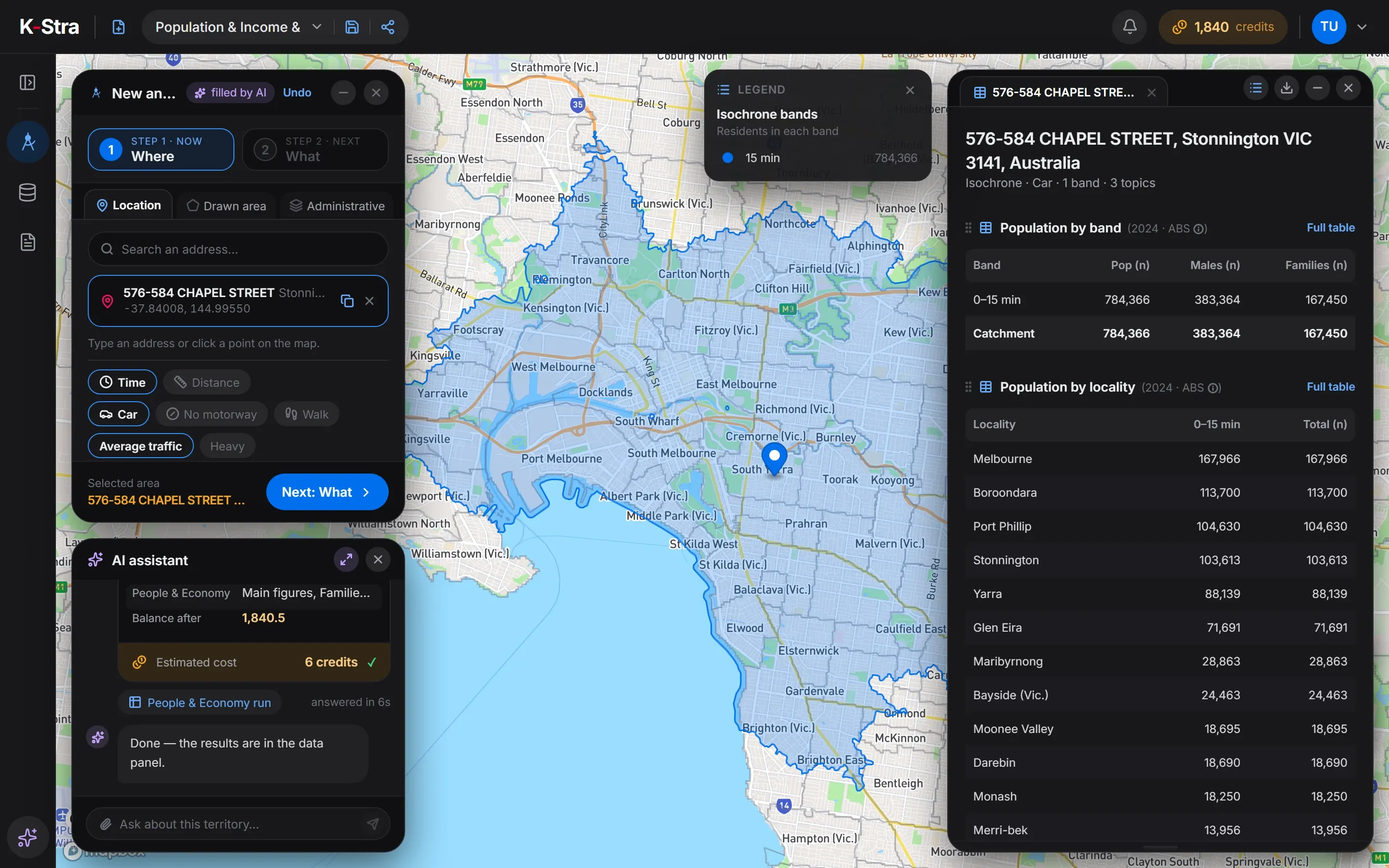Select the Catchment row in band table
Viewport: 1389px width, 868px height.
[1159, 333]
